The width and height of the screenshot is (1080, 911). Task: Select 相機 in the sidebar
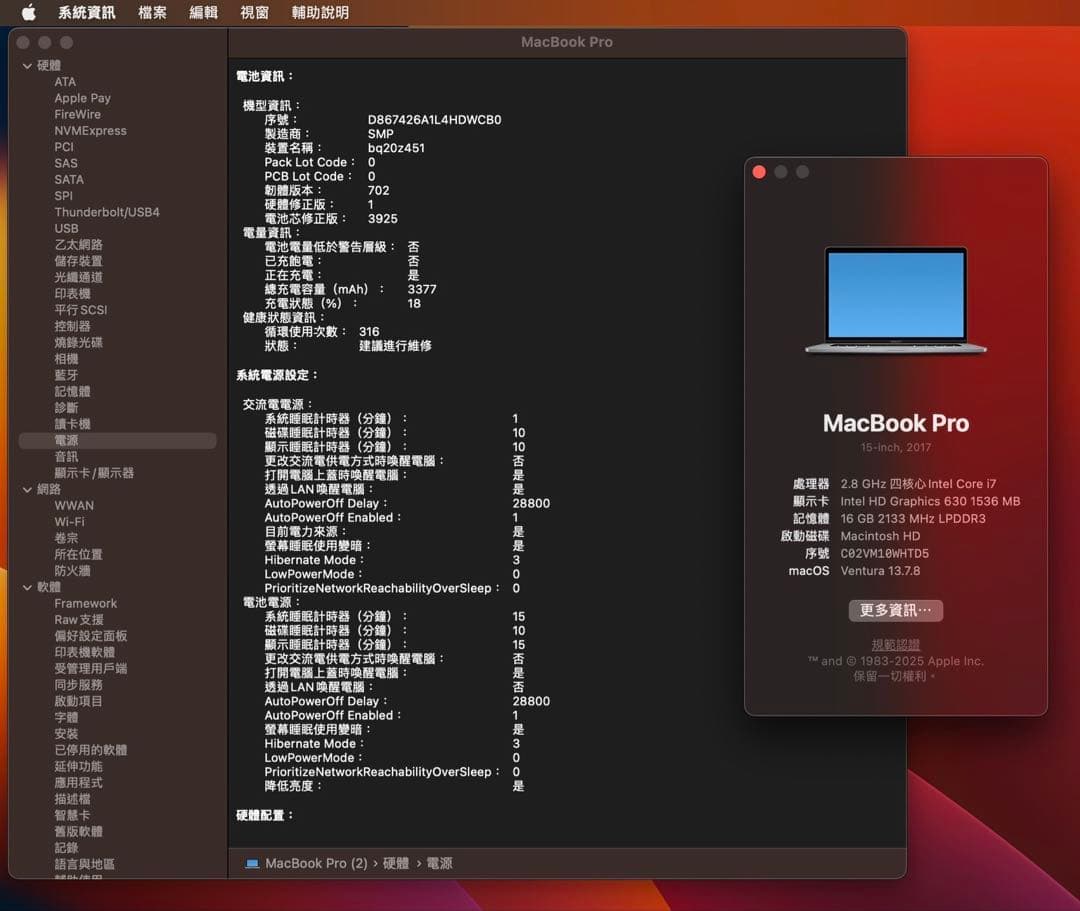pos(66,359)
